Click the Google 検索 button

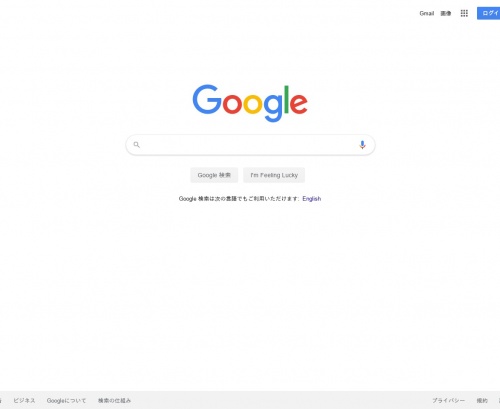(x=214, y=175)
